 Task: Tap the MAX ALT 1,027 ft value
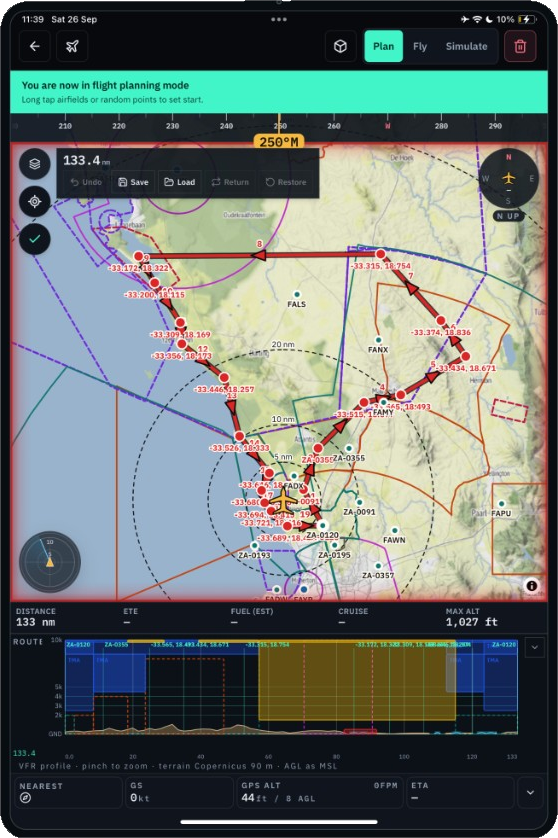(471, 622)
